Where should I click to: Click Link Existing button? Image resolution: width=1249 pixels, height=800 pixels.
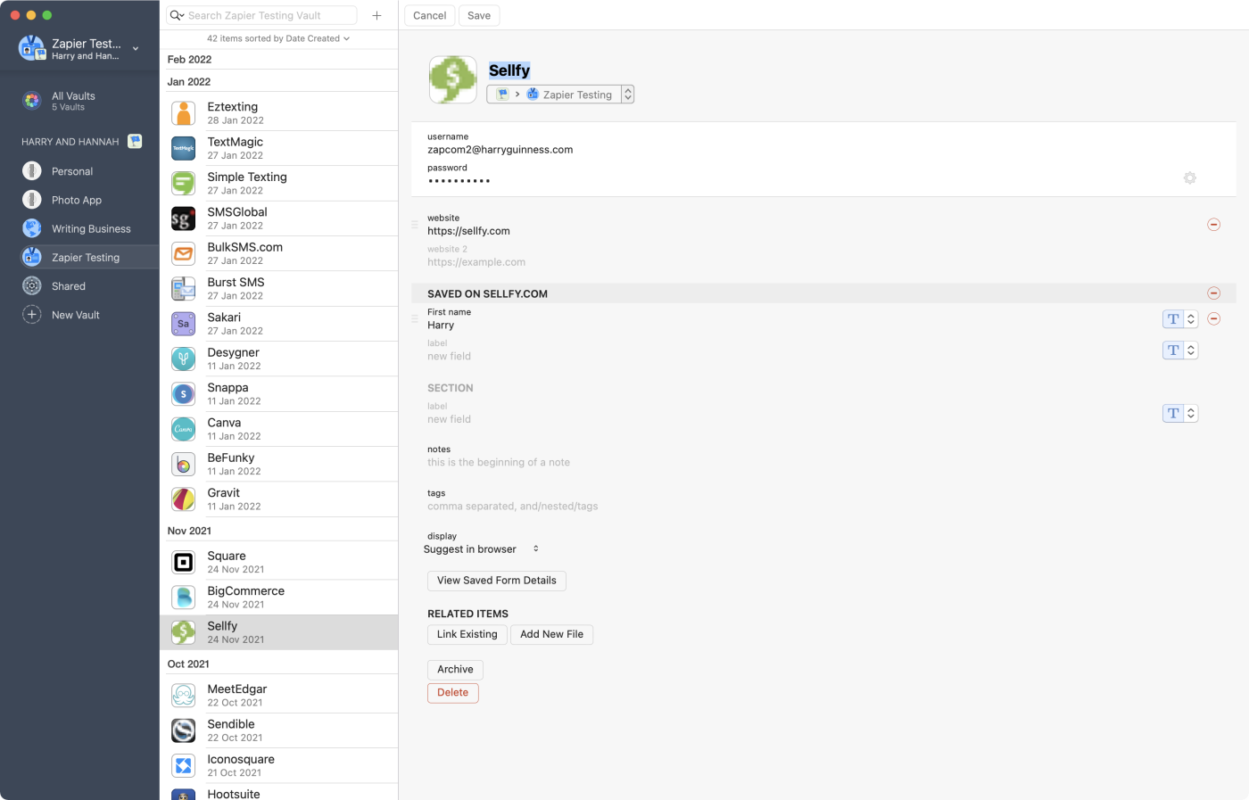465,634
